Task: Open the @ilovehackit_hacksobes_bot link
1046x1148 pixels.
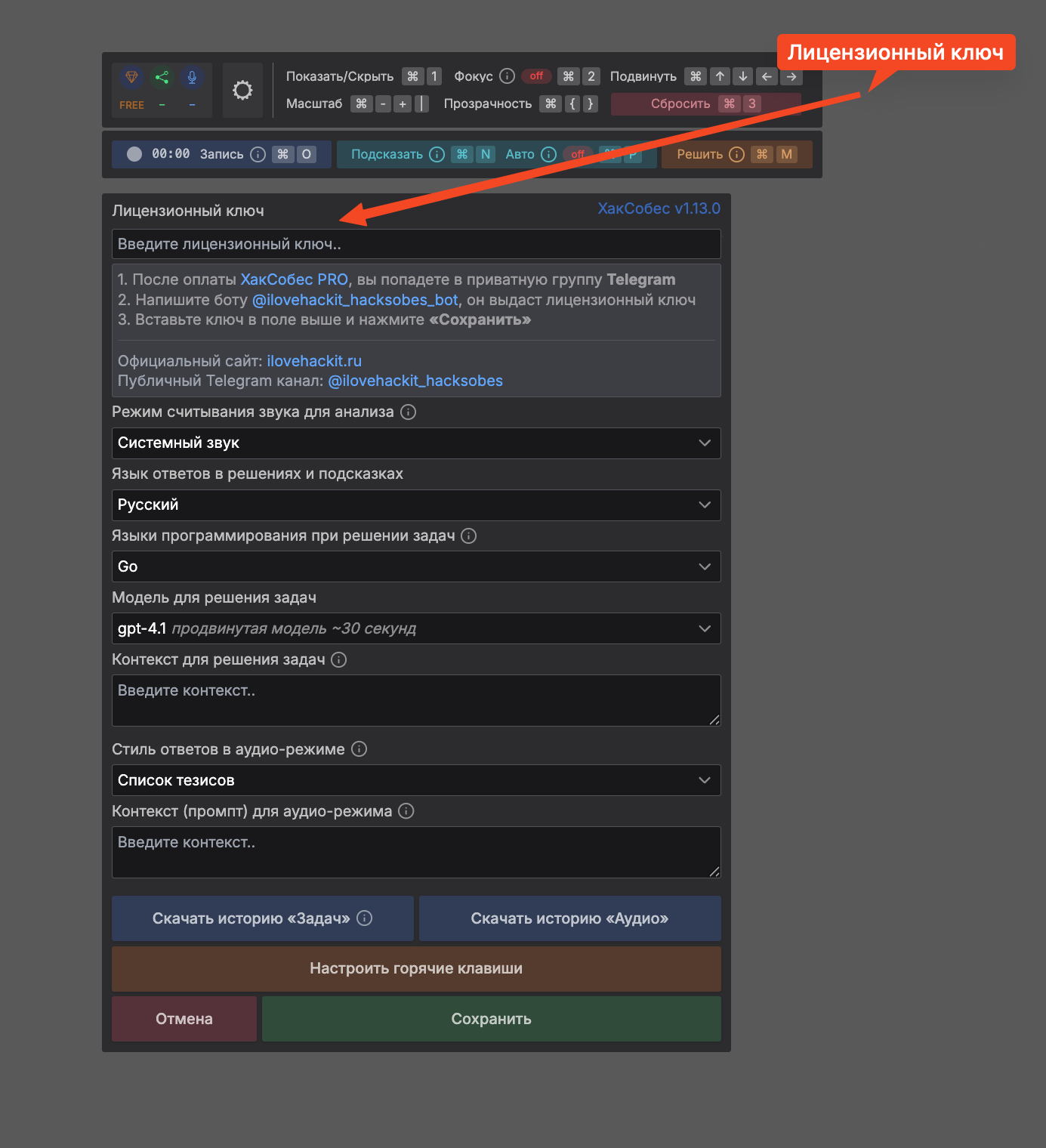Action: point(355,300)
